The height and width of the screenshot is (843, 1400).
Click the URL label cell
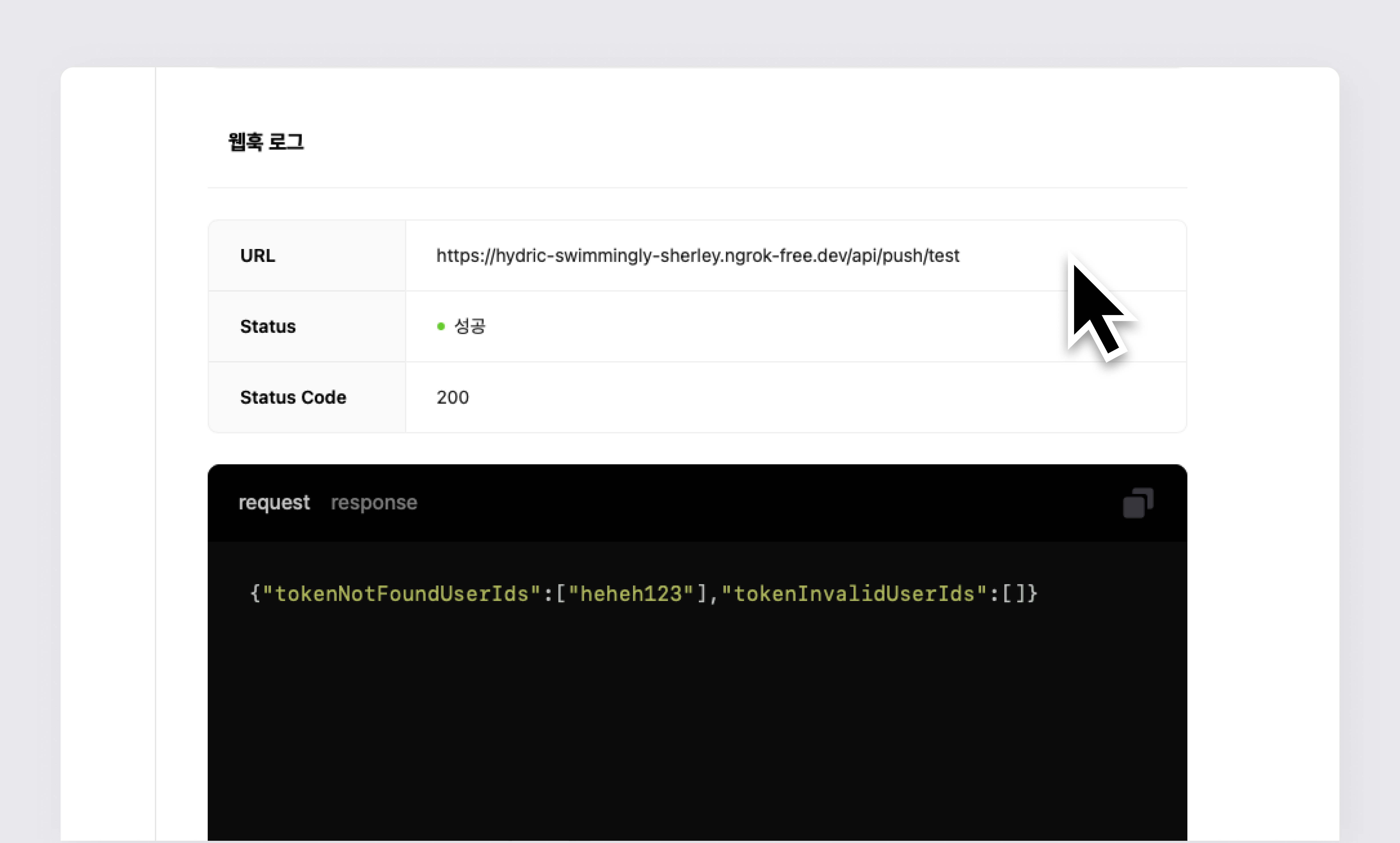(258, 256)
